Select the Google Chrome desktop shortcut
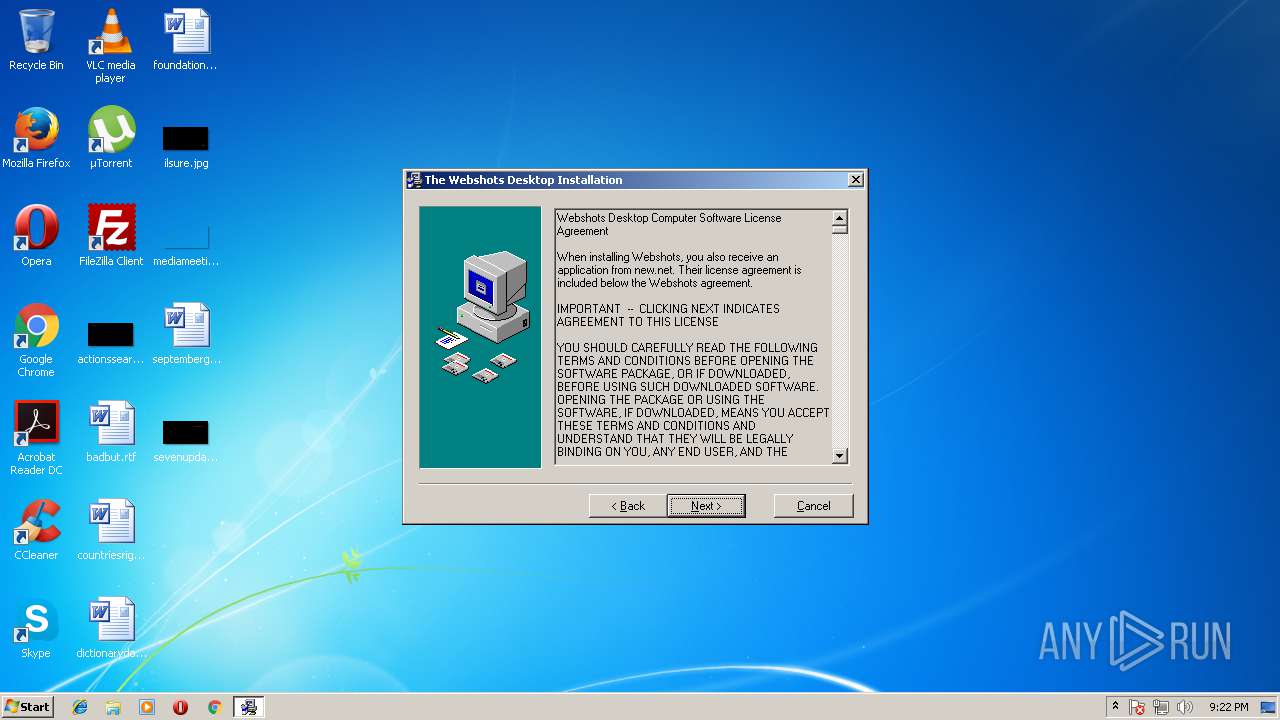This screenshot has height=720, width=1280. point(36,340)
